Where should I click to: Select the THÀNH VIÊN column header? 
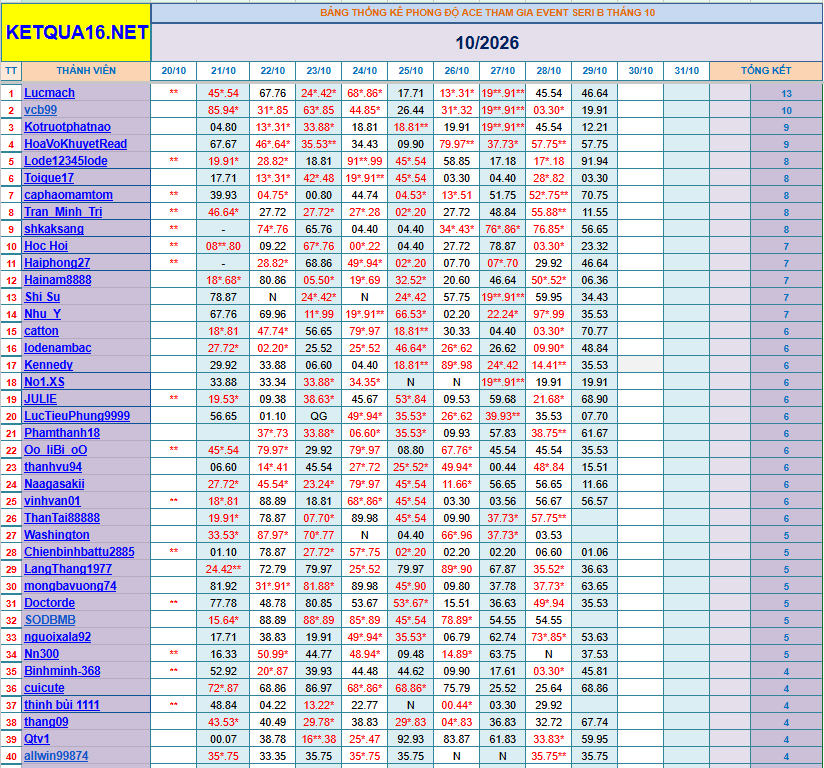click(x=86, y=71)
